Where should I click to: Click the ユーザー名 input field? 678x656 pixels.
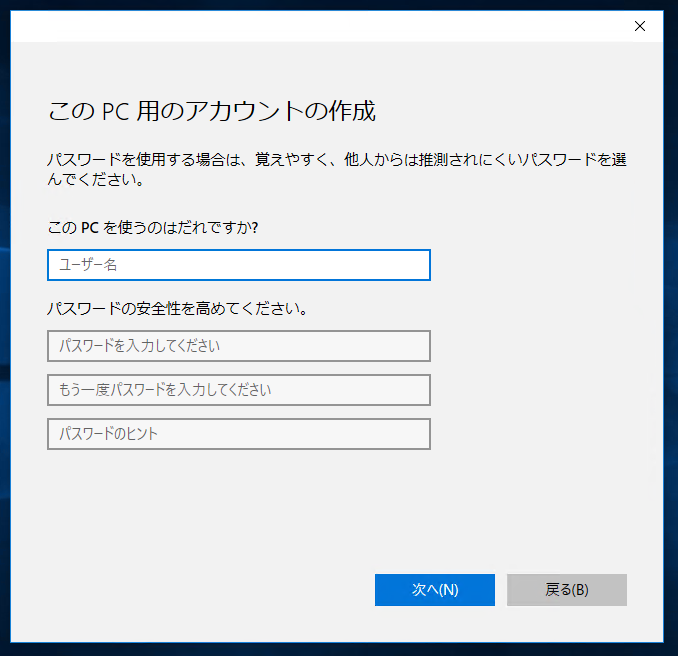coord(238,265)
